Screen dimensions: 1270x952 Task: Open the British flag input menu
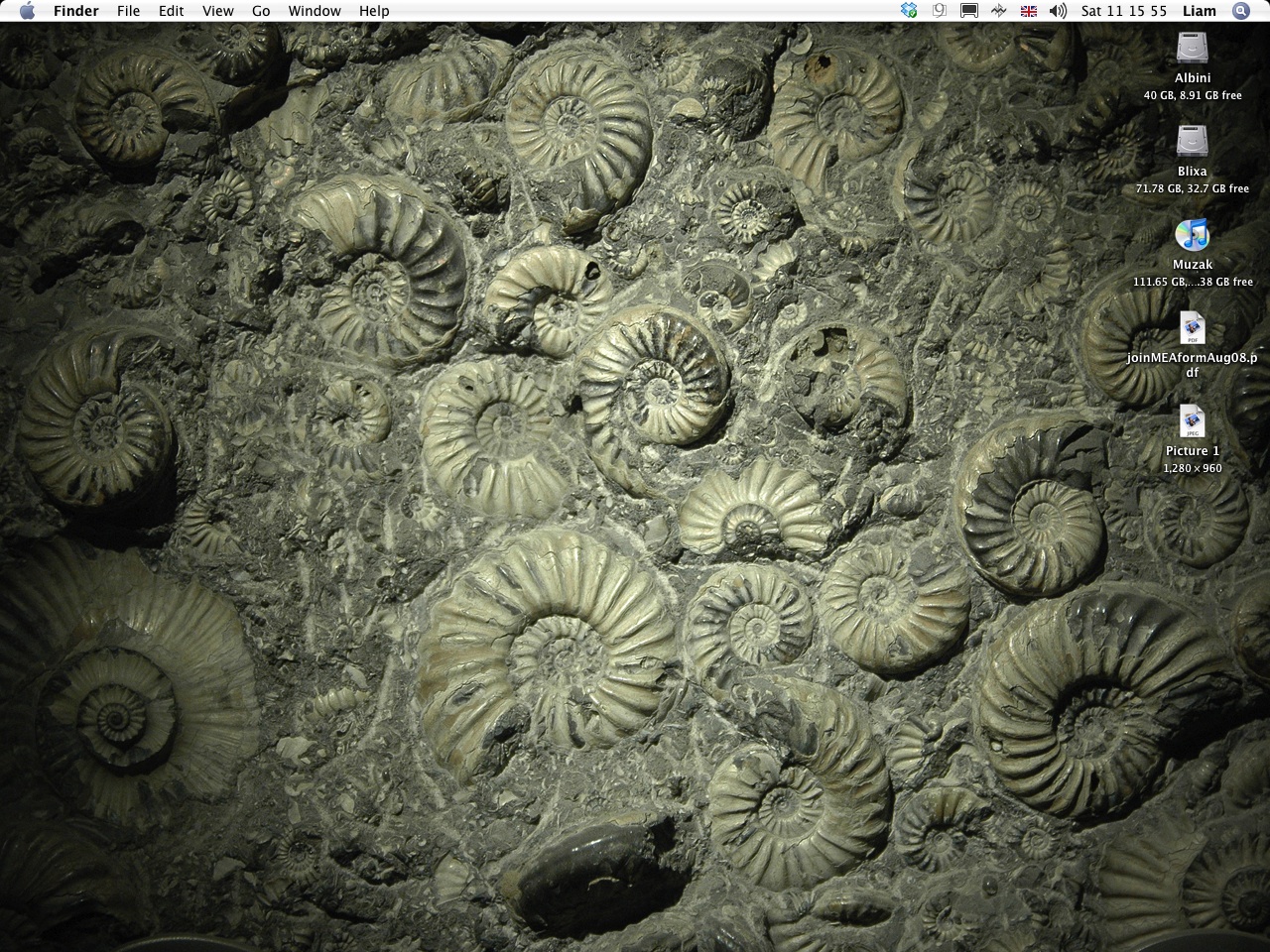tap(1029, 11)
